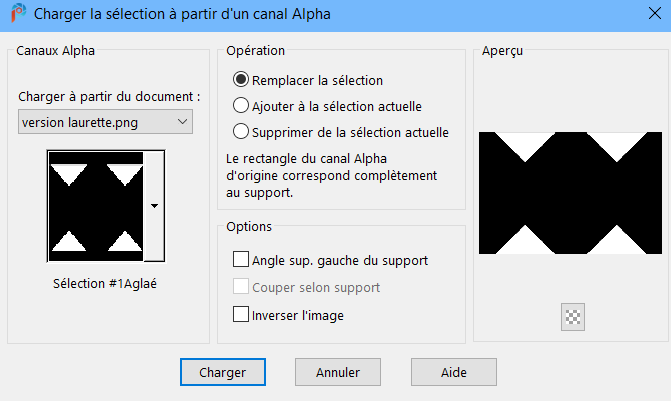The width and height of the screenshot is (671, 401).
Task: Click the 'Sélection #1Aglaé' channel name
Action: pos(106,283)
